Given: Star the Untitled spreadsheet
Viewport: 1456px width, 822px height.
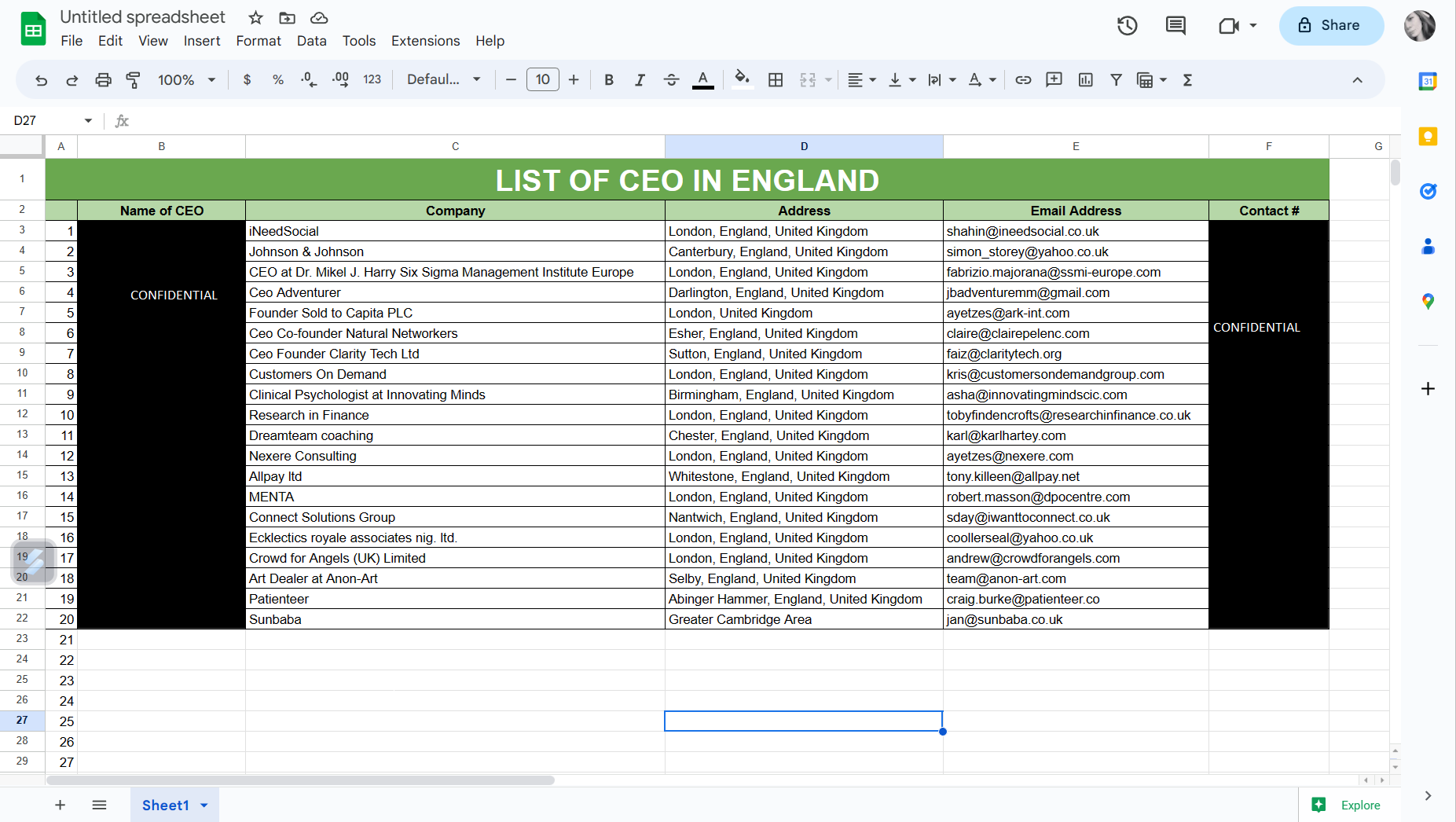Looking at the screenshot, I should pyautogui.click(x=255, y=17).
